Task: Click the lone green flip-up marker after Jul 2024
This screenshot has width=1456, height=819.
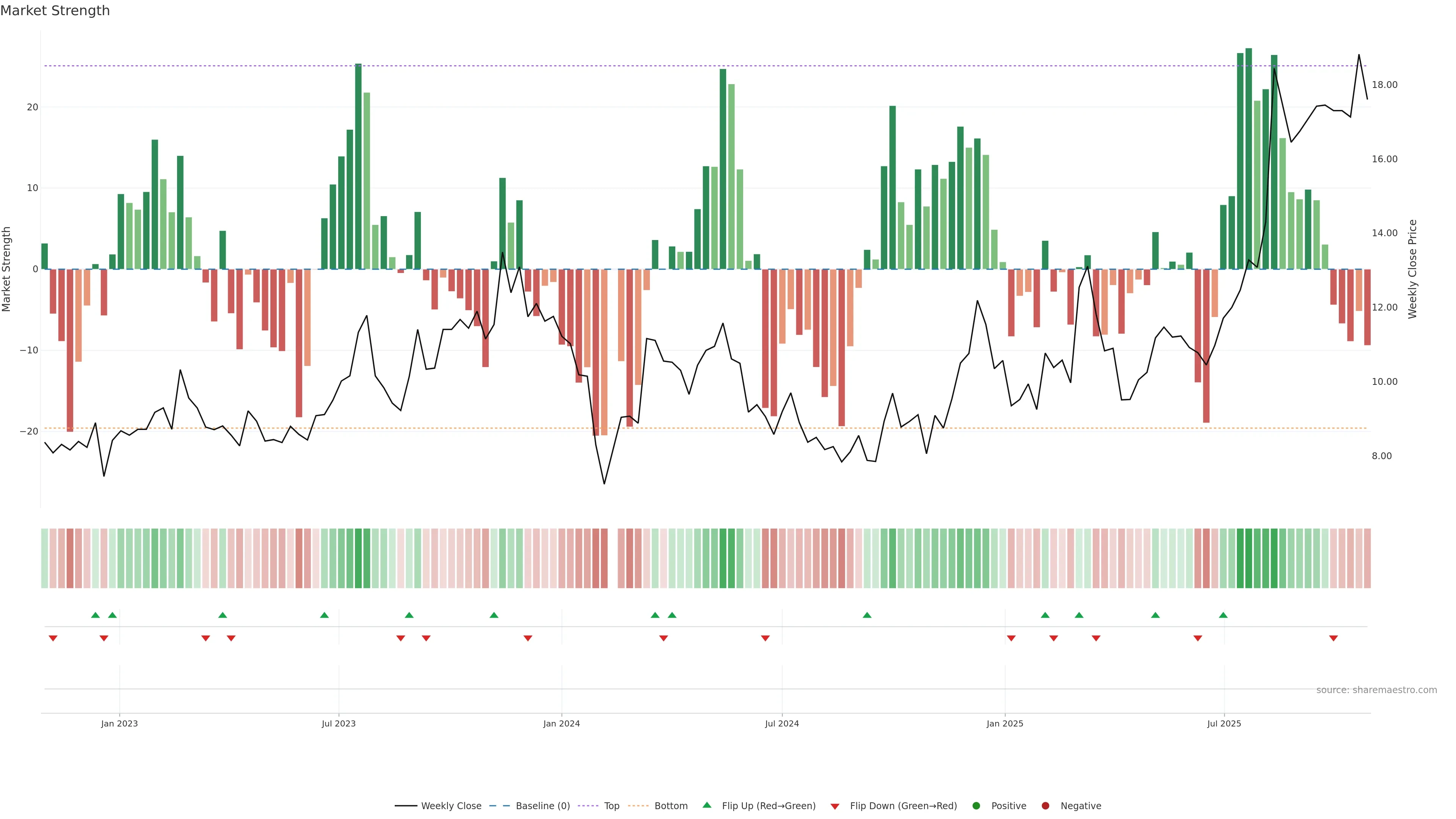Action: pos(867,615)
